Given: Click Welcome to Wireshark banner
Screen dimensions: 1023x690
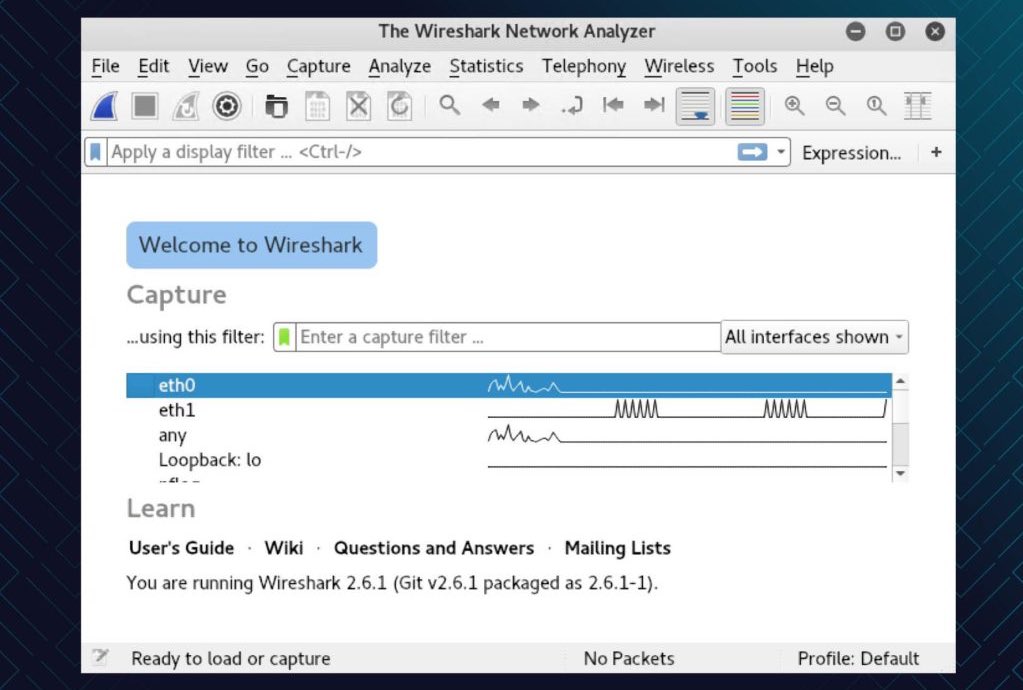Looking at the screenshot, I should (x=252, y=245).
